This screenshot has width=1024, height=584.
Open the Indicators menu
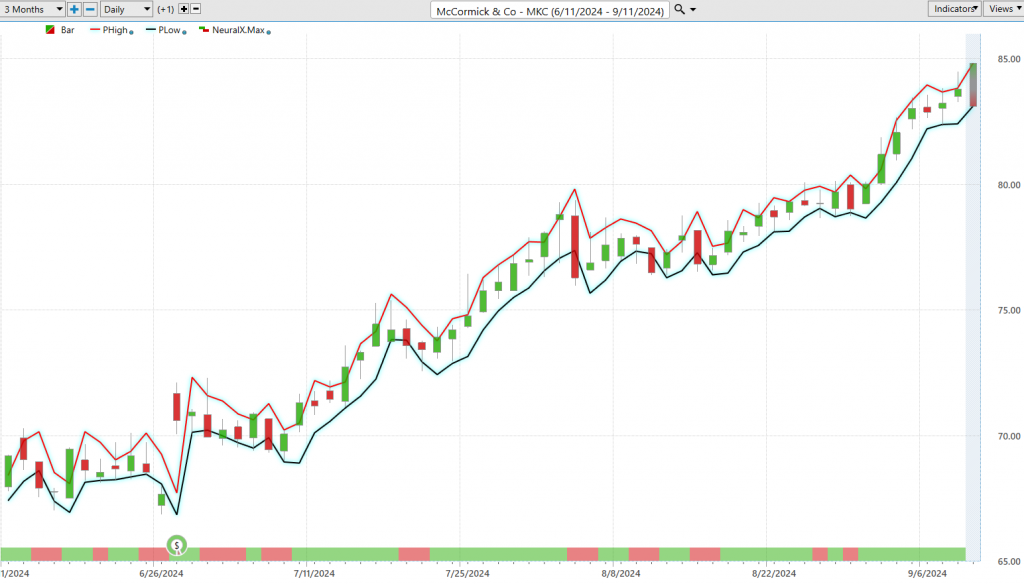coord(955,8)
